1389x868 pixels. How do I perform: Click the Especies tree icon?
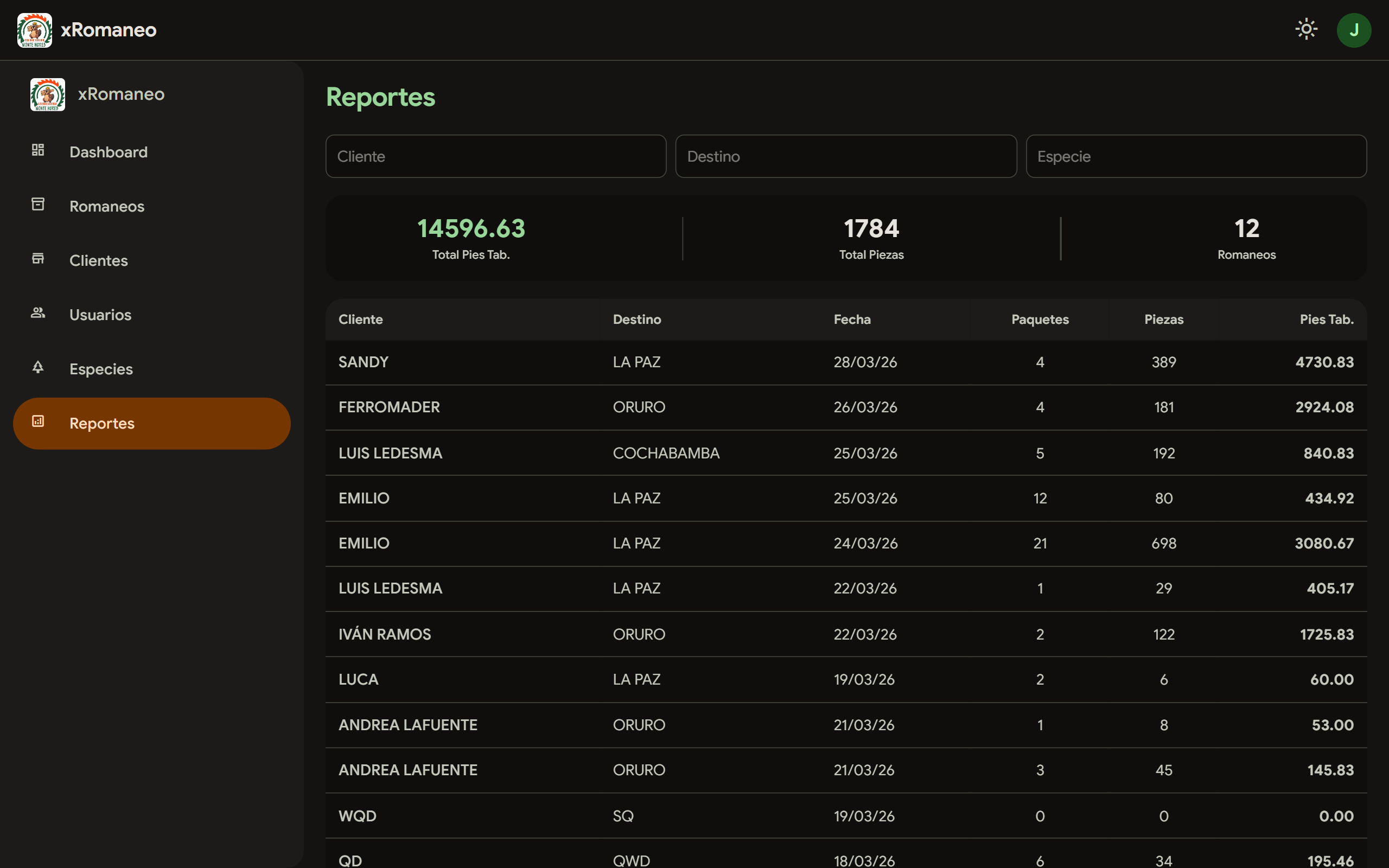coord(38,367)
